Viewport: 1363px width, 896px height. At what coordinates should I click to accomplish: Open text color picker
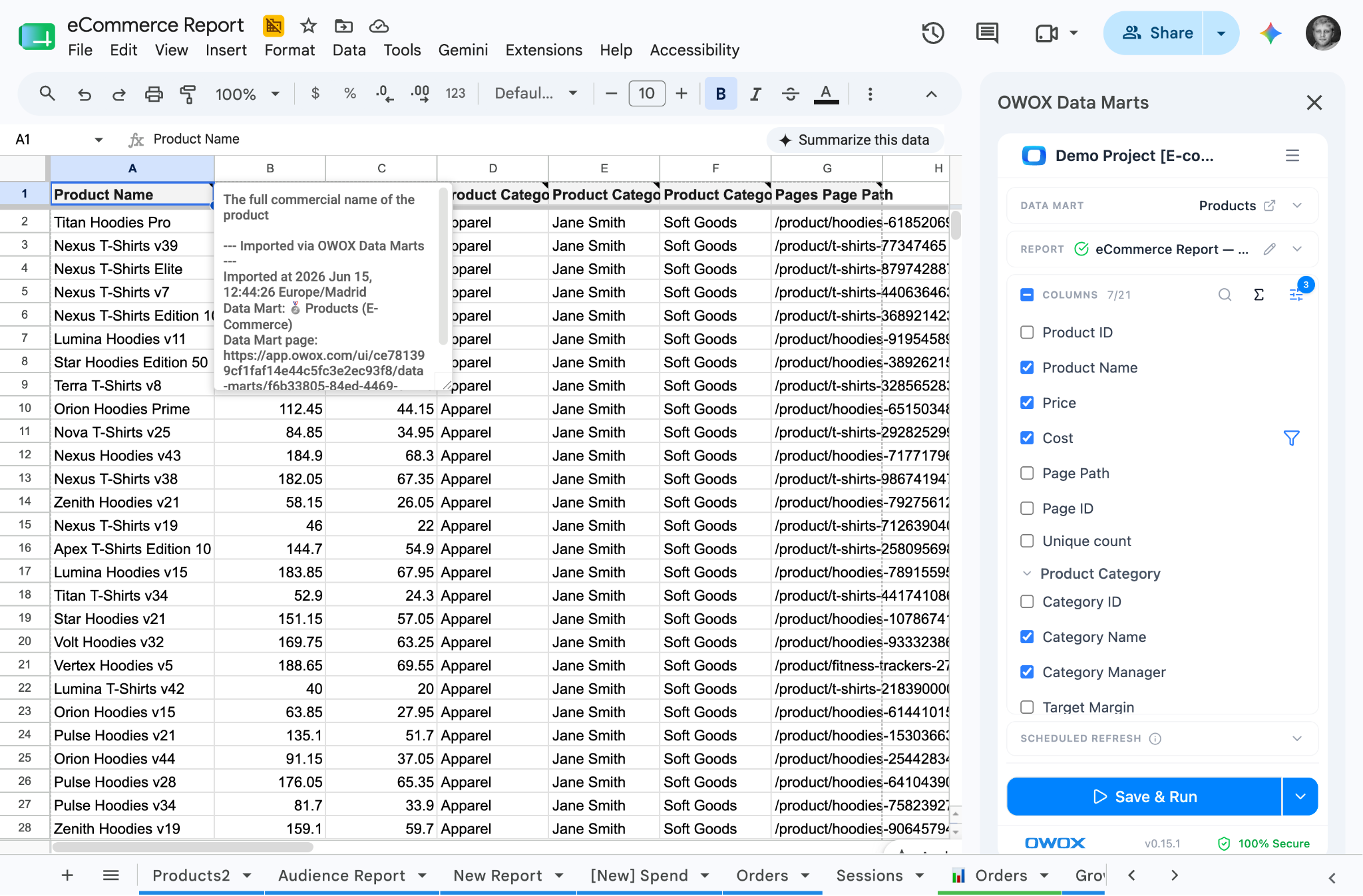click(x=826, y=94)
